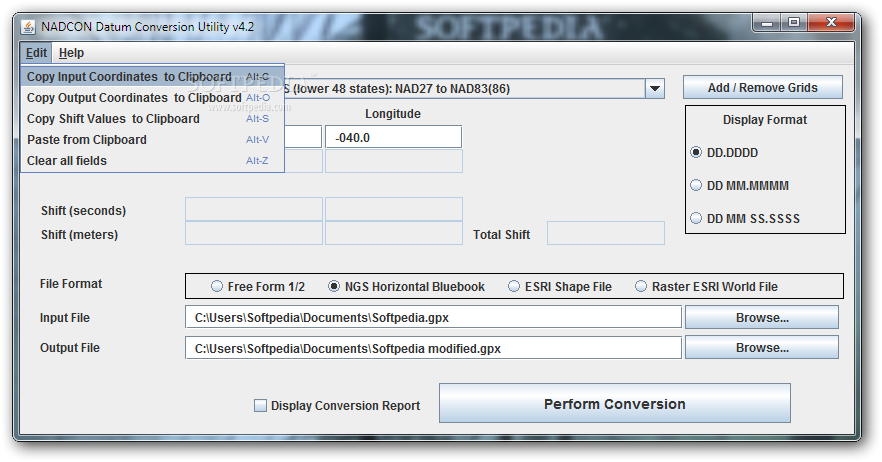Select Clear all fields menu entry
Screen dimensions: 882x462
(x=152, y=160)
